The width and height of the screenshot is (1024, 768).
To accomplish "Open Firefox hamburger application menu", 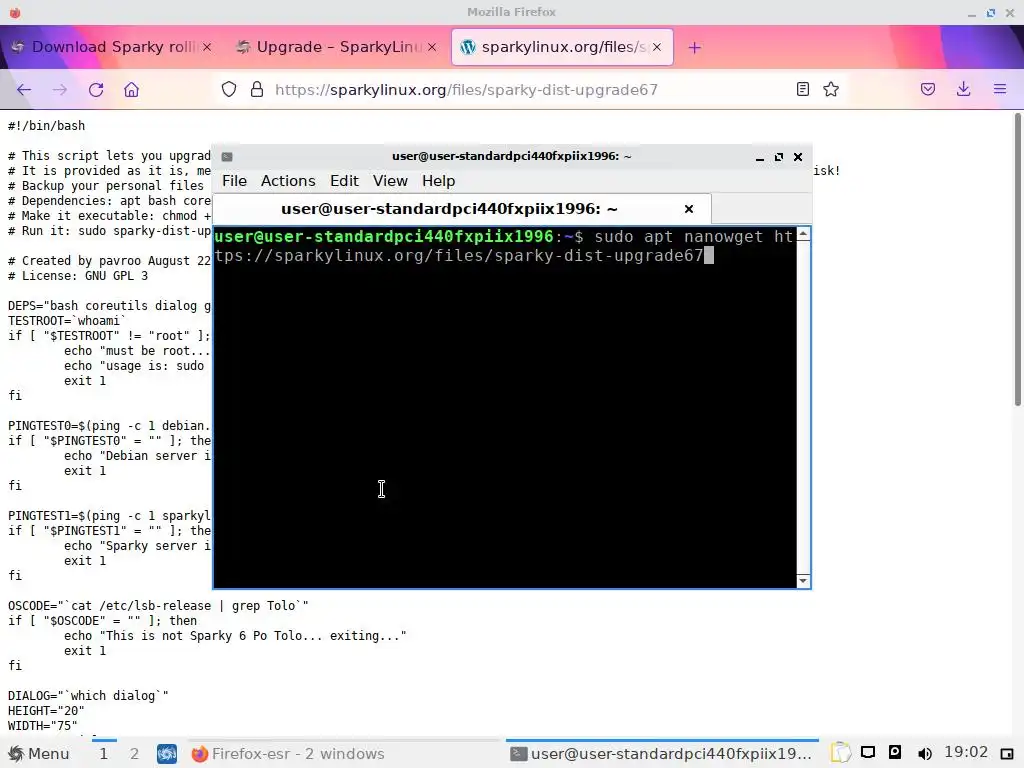I will (x=1000, y=89).
